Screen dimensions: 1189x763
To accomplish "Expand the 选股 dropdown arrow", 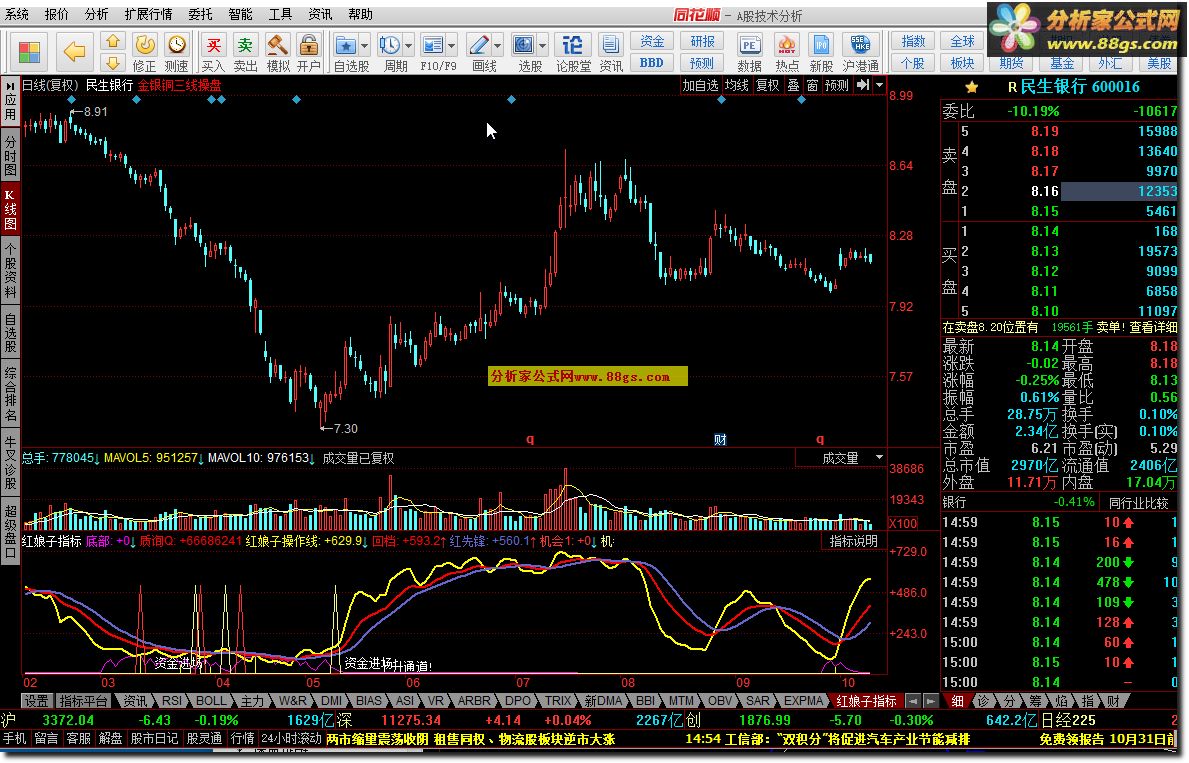I will pos(543,46).
